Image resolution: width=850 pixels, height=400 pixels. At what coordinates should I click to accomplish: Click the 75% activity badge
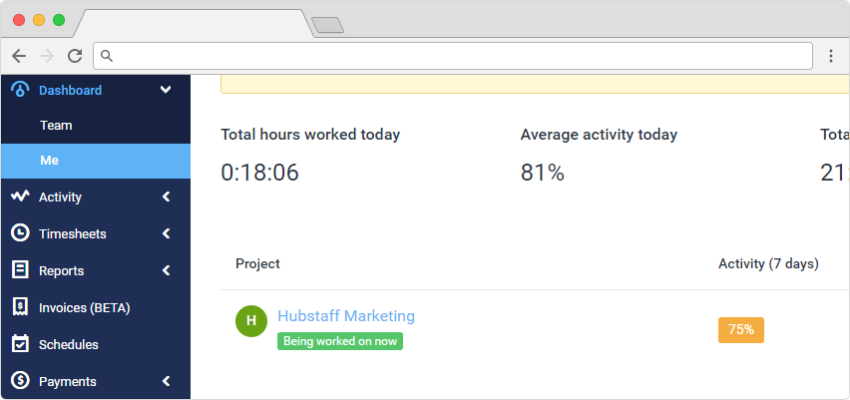(x=741, y=330)
